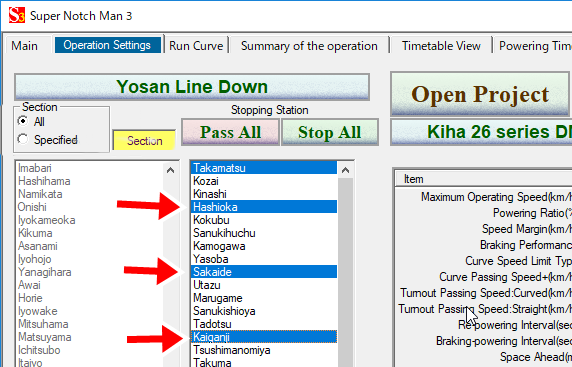The height and width of the screenshot is (367, 572).
Task: Select Sanukihuchu in stopping station list
Action: (x=264, y=233)
